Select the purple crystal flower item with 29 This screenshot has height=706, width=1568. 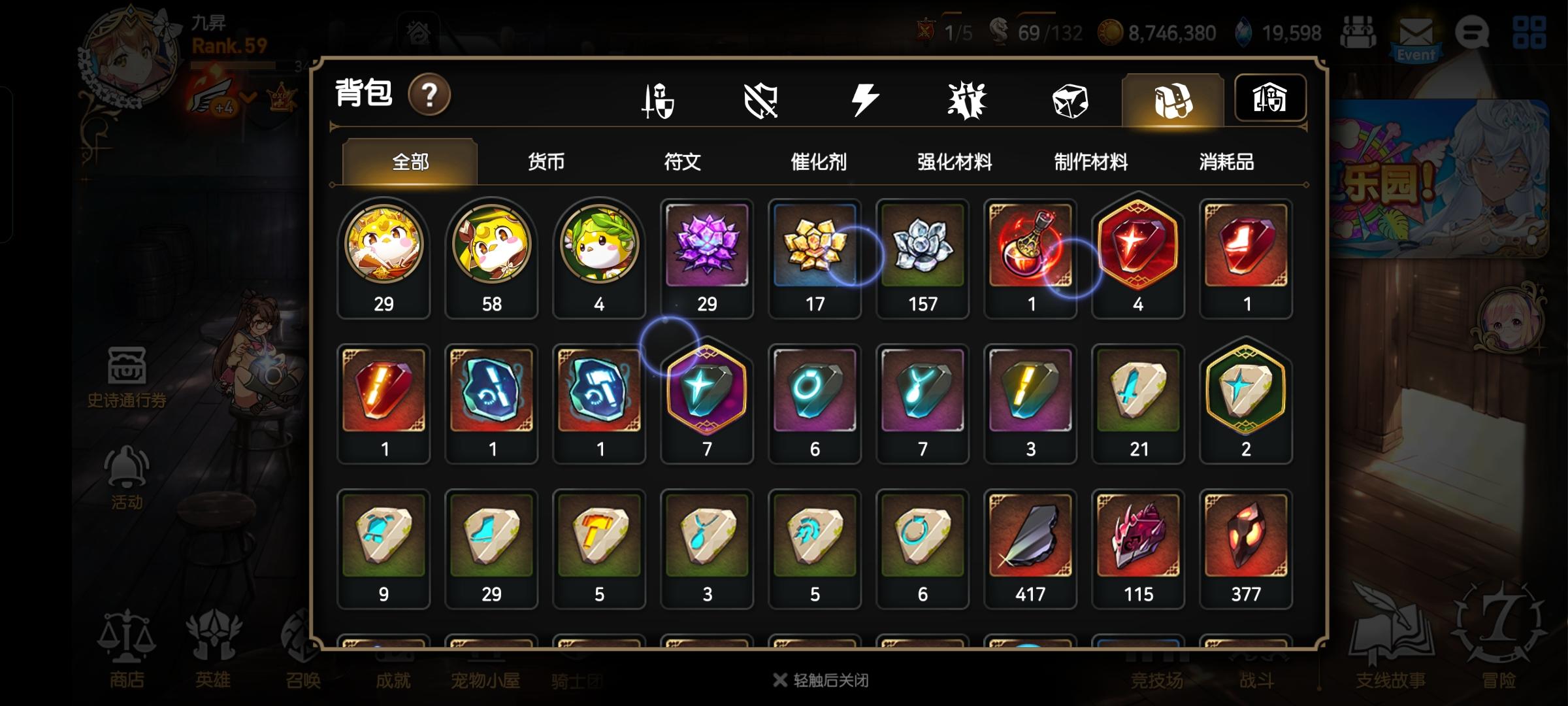coord(707,259)
